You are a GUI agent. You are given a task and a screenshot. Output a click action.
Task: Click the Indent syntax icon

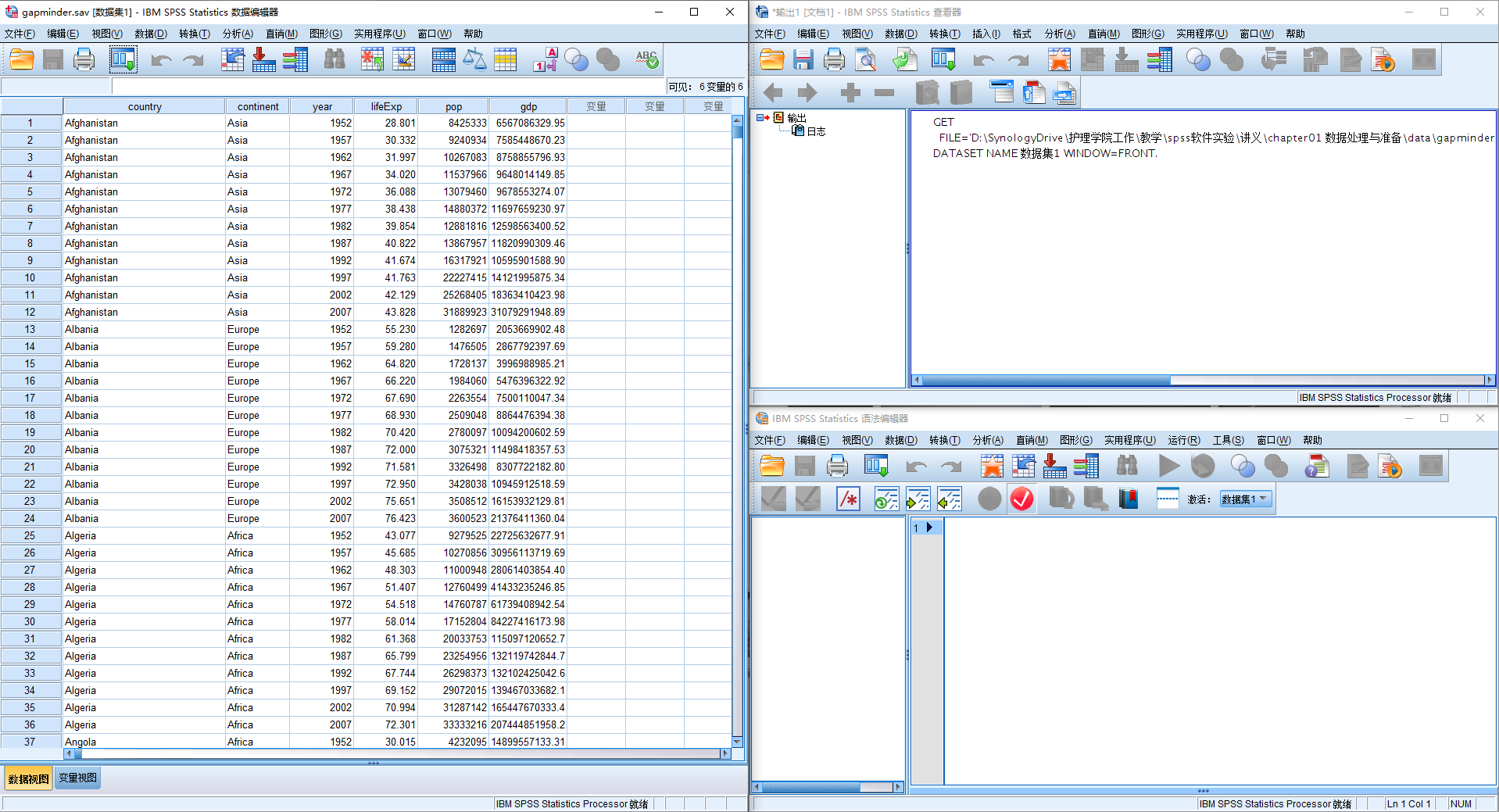tap(918, 499)
